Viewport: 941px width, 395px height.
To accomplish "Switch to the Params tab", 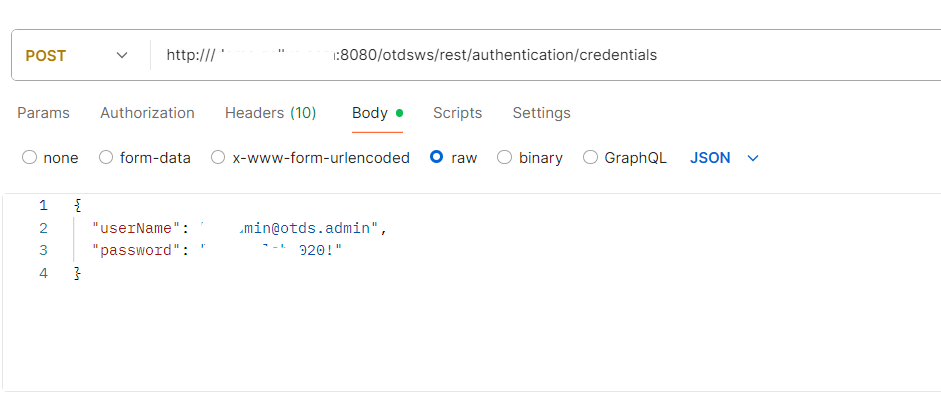I will coord(43,113).
